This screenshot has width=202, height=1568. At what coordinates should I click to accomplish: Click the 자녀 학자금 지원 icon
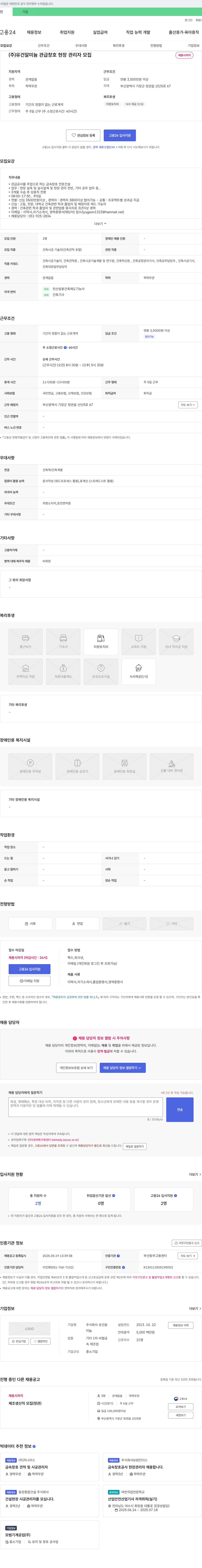[x=176, y=641]
